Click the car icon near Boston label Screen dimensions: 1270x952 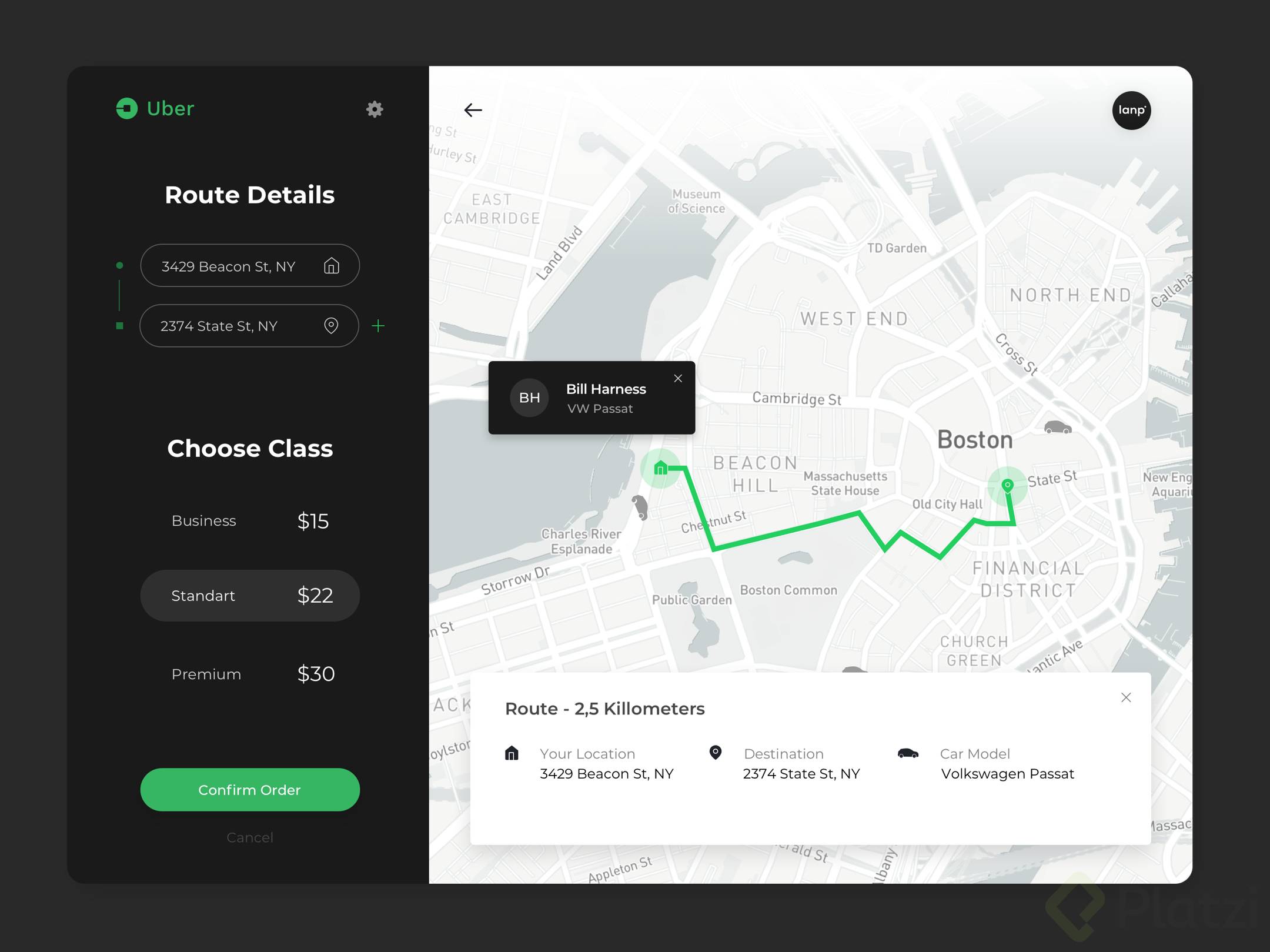pyautogui.click(x=1057, y=427)
